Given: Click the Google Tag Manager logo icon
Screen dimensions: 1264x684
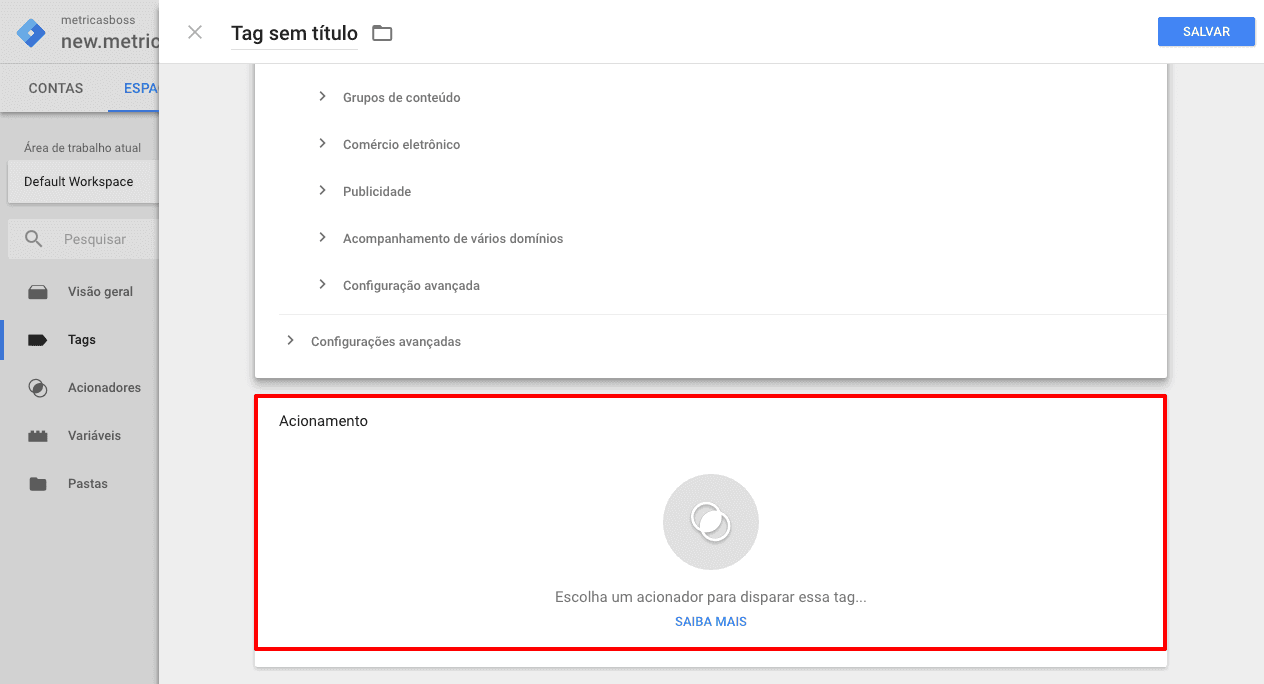Looking at the screenshot, I should [31, 33].
